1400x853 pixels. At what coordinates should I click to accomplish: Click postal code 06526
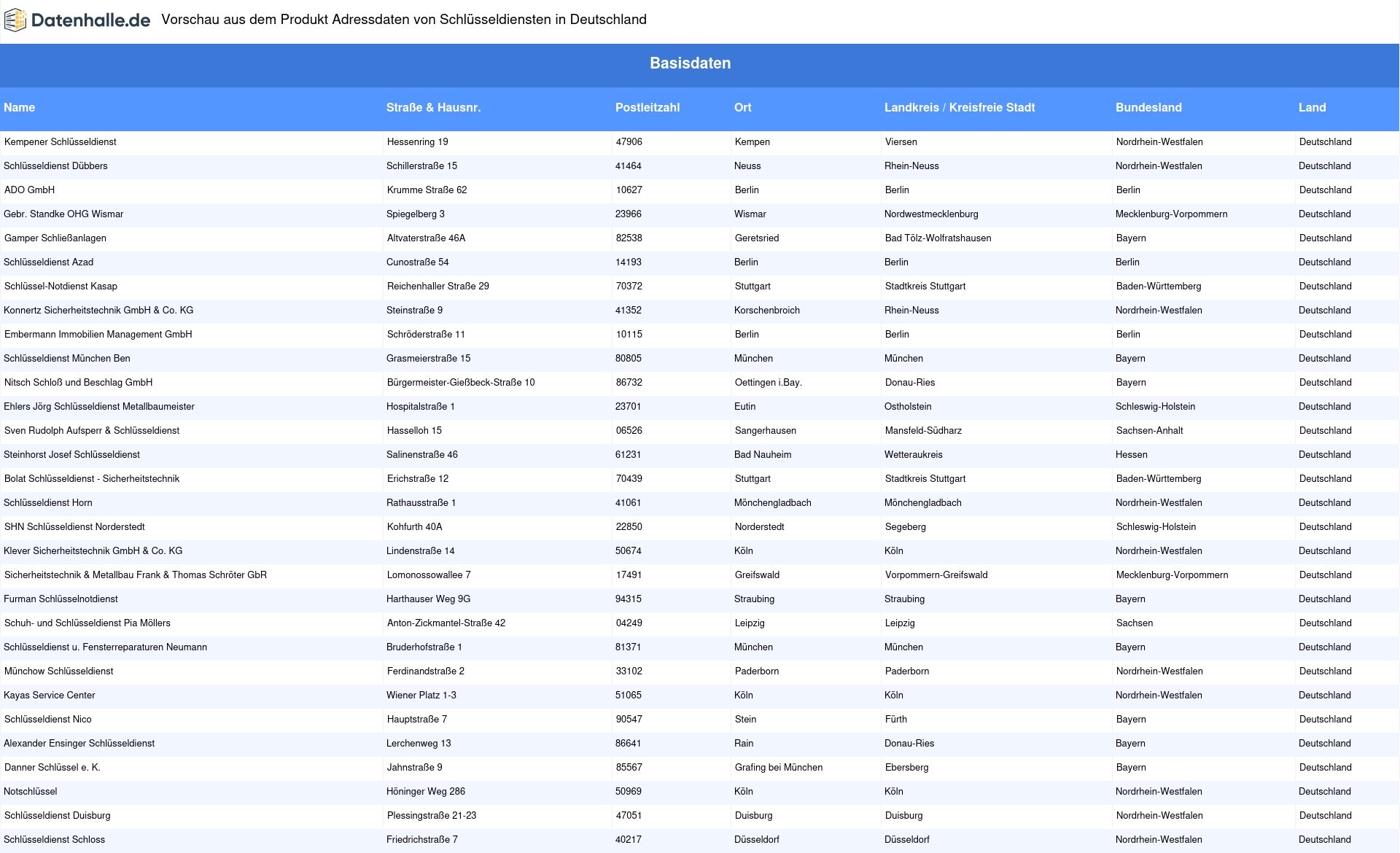click(629, 431)
